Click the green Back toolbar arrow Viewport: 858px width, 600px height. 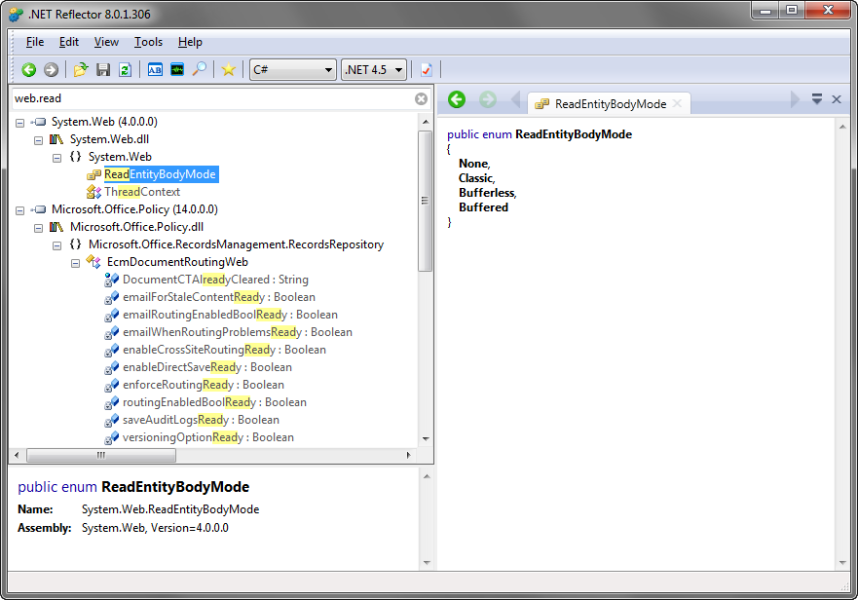28,69
